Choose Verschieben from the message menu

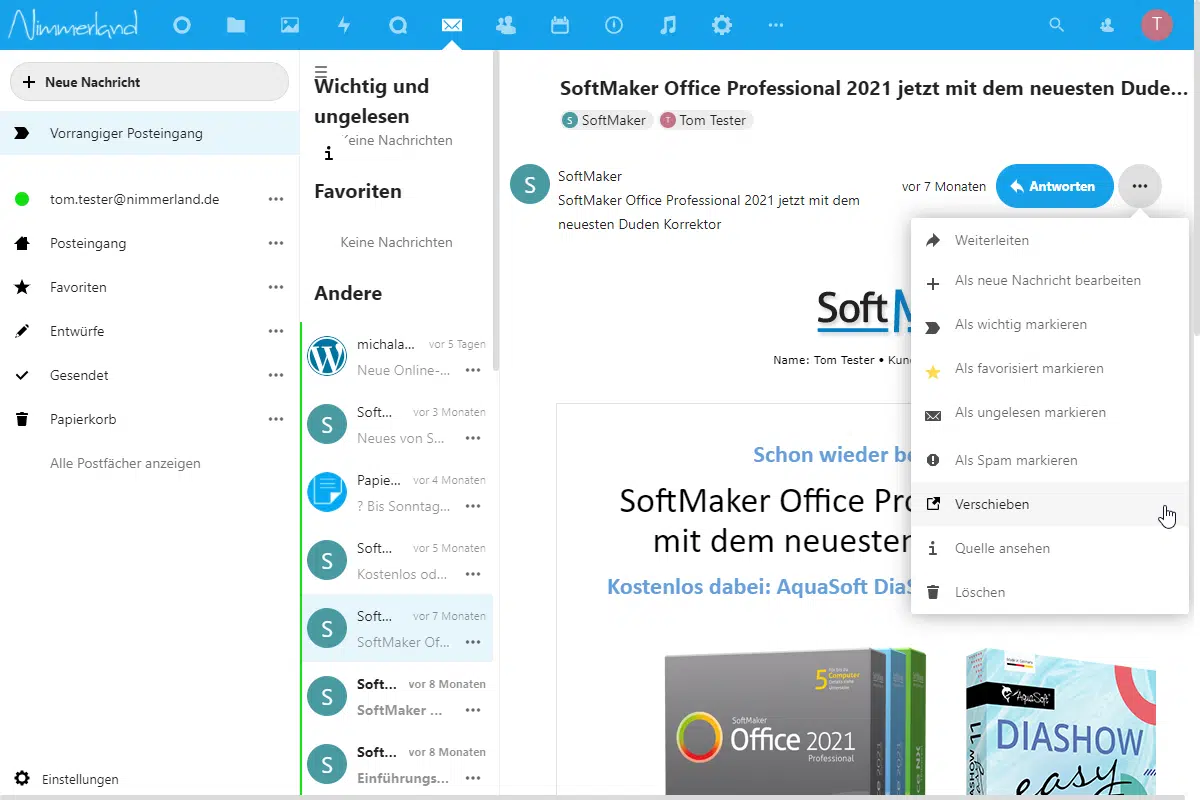[x=1050, y=505]
